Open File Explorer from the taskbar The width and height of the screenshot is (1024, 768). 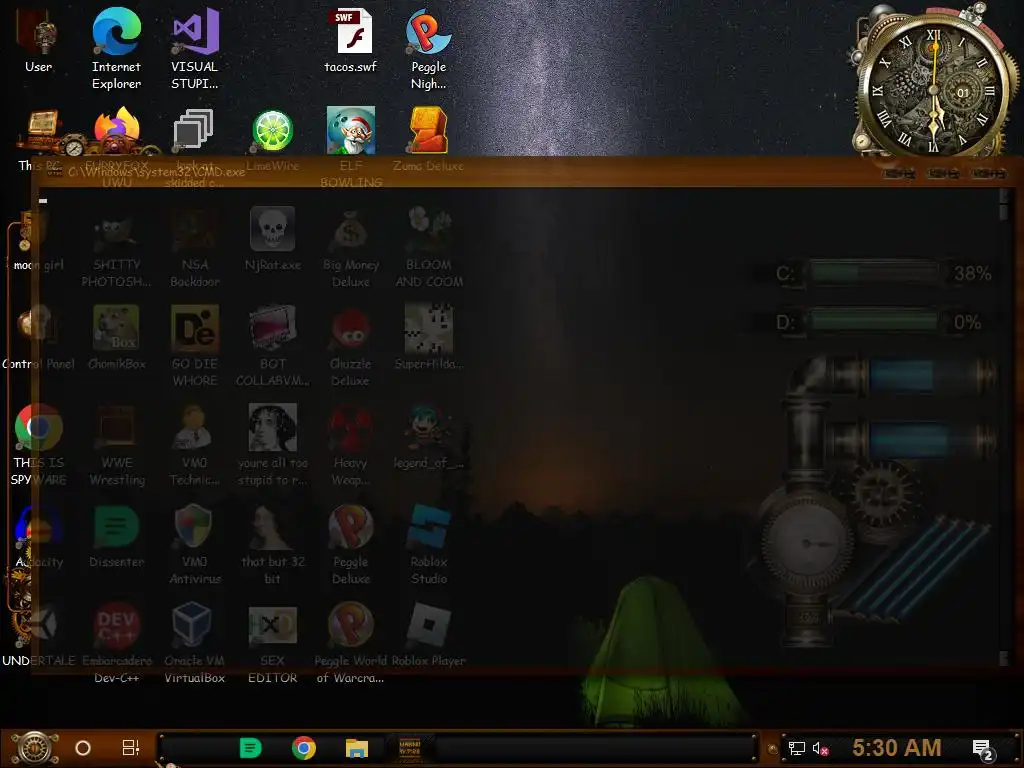(x=357, y=748)
